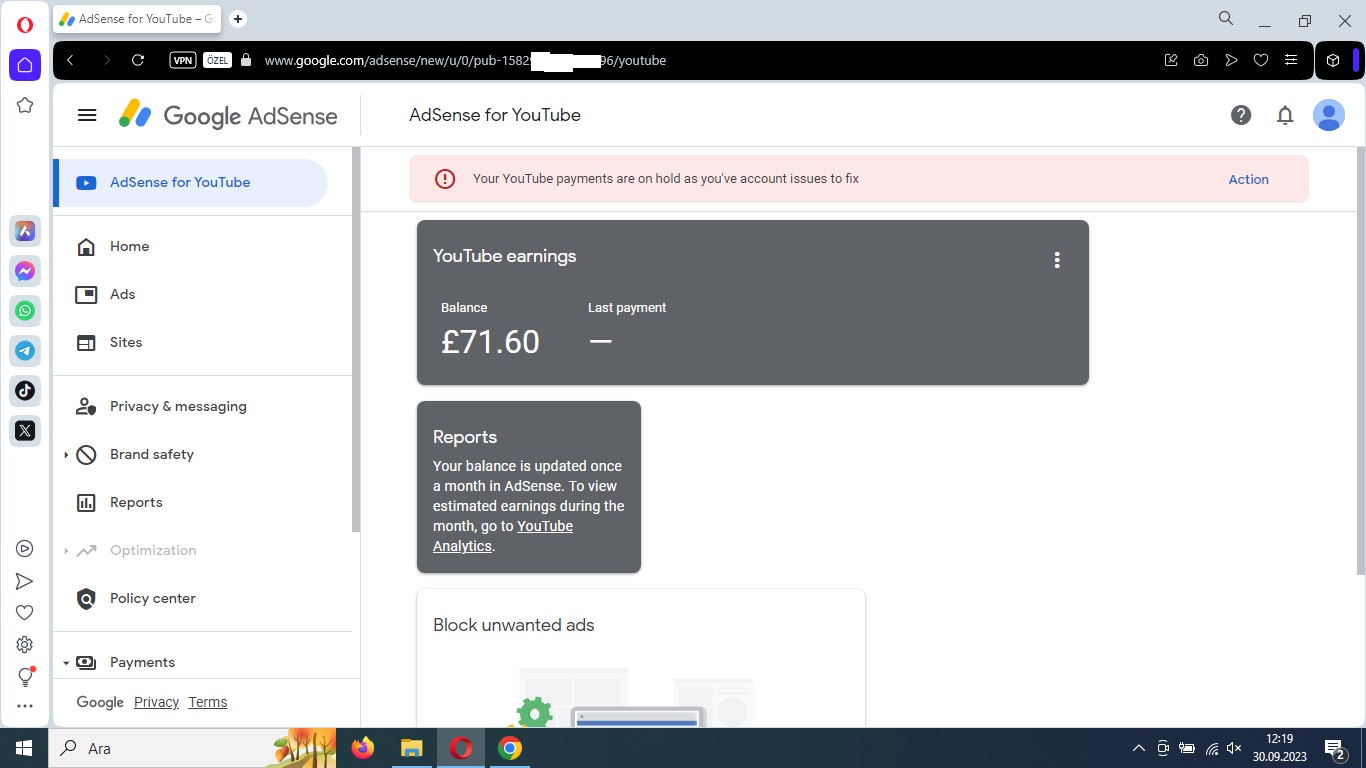Image resolution: width=1366 pixels, height=768 pixels.
Task: Open X (Twitter) in the Opera sidebar
Action: [25, 431]
